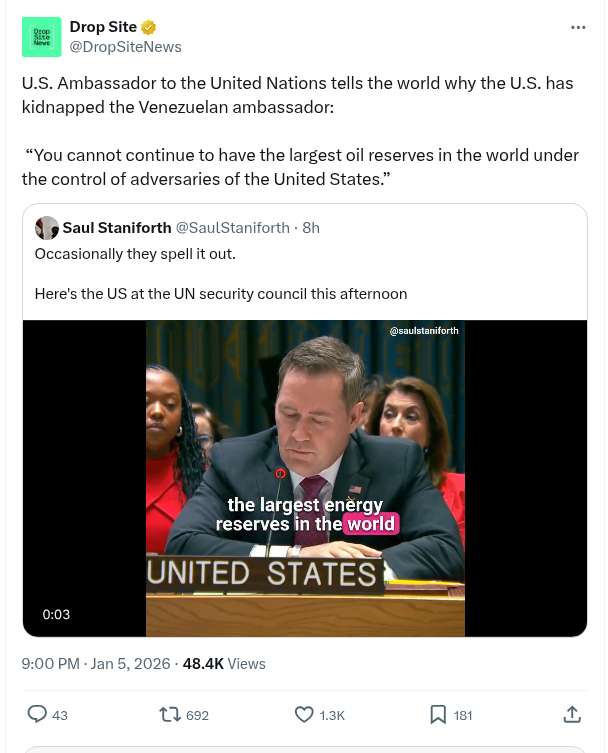Screen dimensions: 608x753
Task: Click the Drop Site display name
Action: pos(103,27)
